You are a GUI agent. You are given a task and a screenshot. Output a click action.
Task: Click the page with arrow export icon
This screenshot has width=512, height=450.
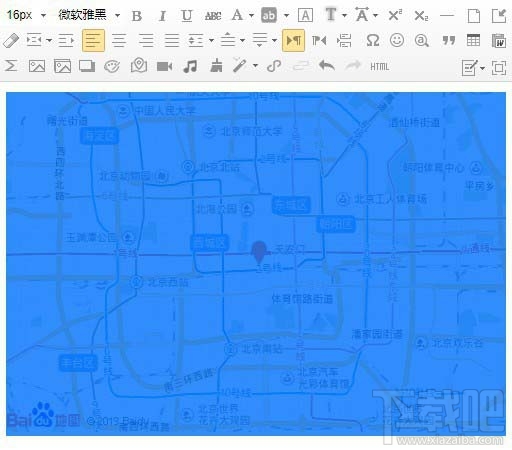(x=499, y=16)
